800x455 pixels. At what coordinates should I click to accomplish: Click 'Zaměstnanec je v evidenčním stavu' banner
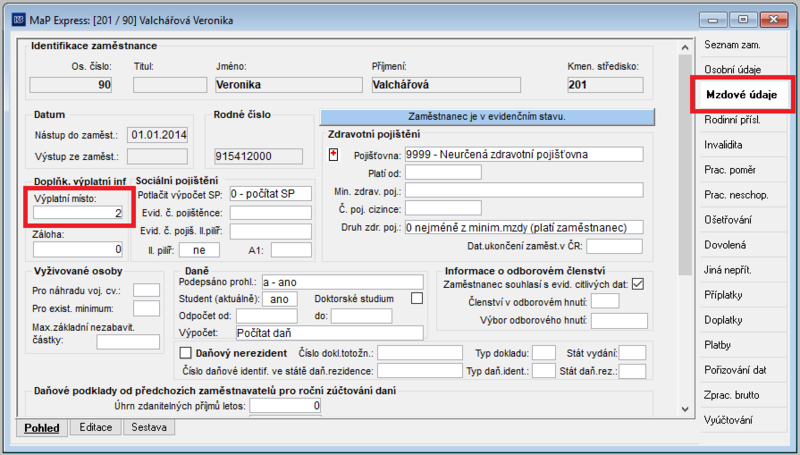(487, 116)
